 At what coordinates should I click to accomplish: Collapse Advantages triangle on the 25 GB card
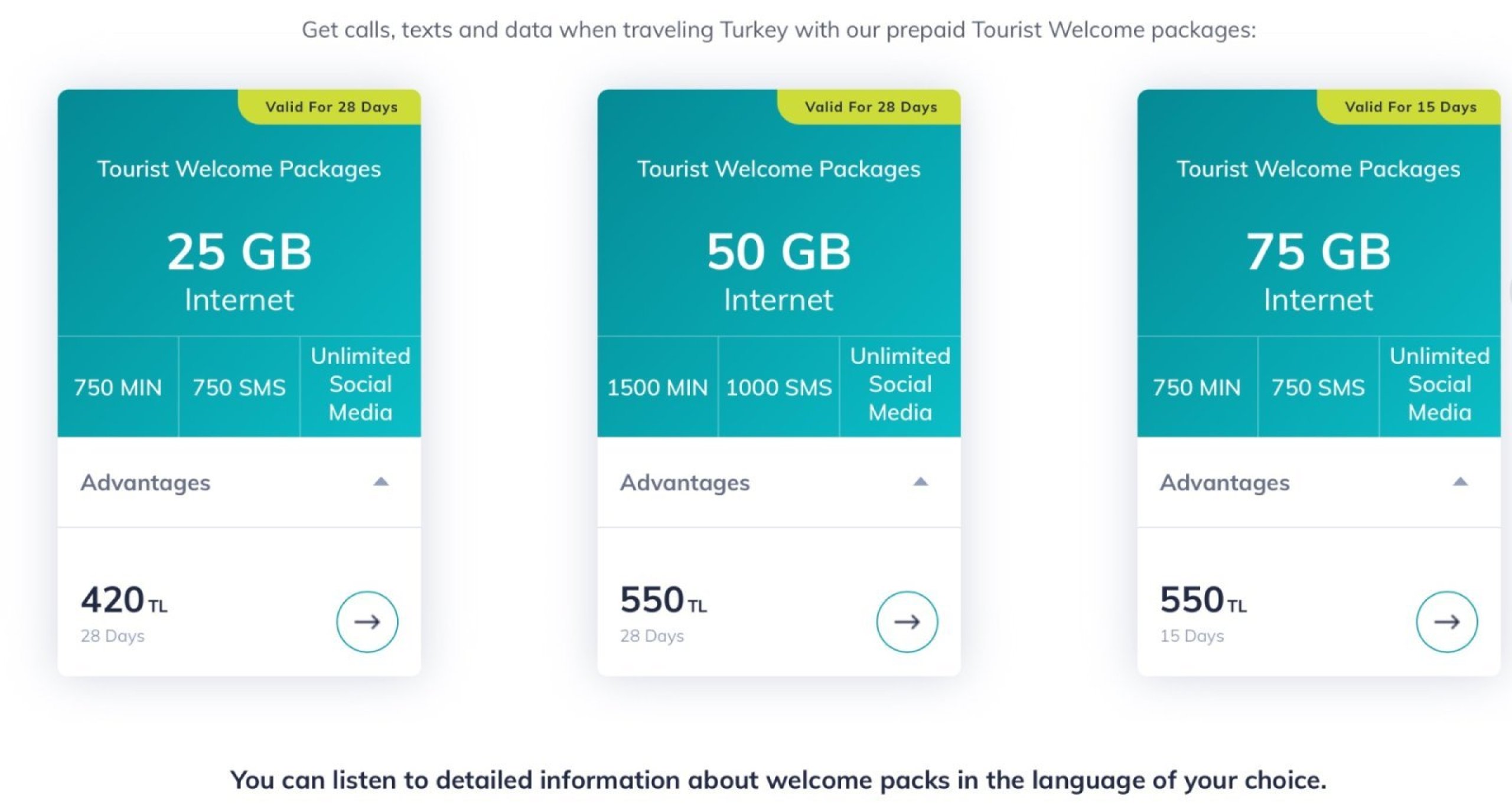tap(382, 482)
